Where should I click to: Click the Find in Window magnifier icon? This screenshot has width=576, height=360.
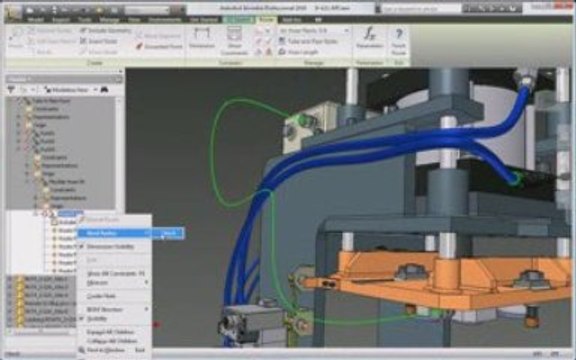82,350
